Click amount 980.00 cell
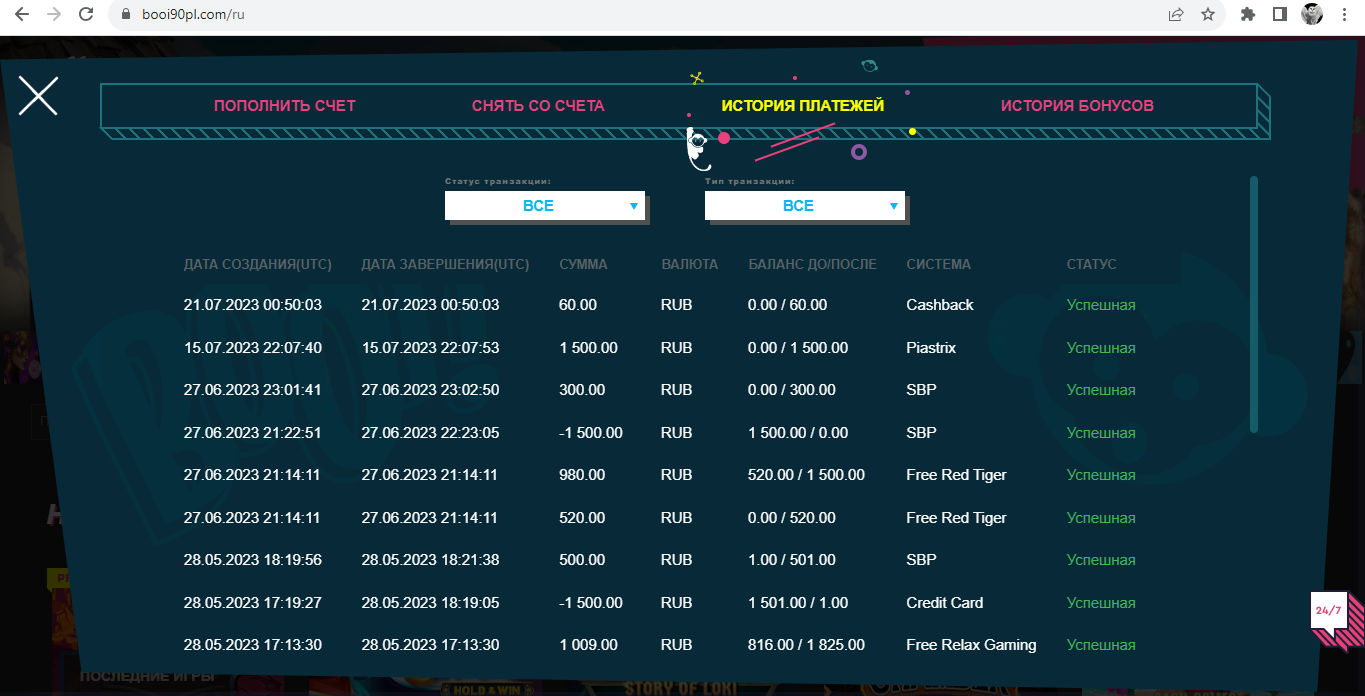 pyautogui.click(x=582, y=475)
